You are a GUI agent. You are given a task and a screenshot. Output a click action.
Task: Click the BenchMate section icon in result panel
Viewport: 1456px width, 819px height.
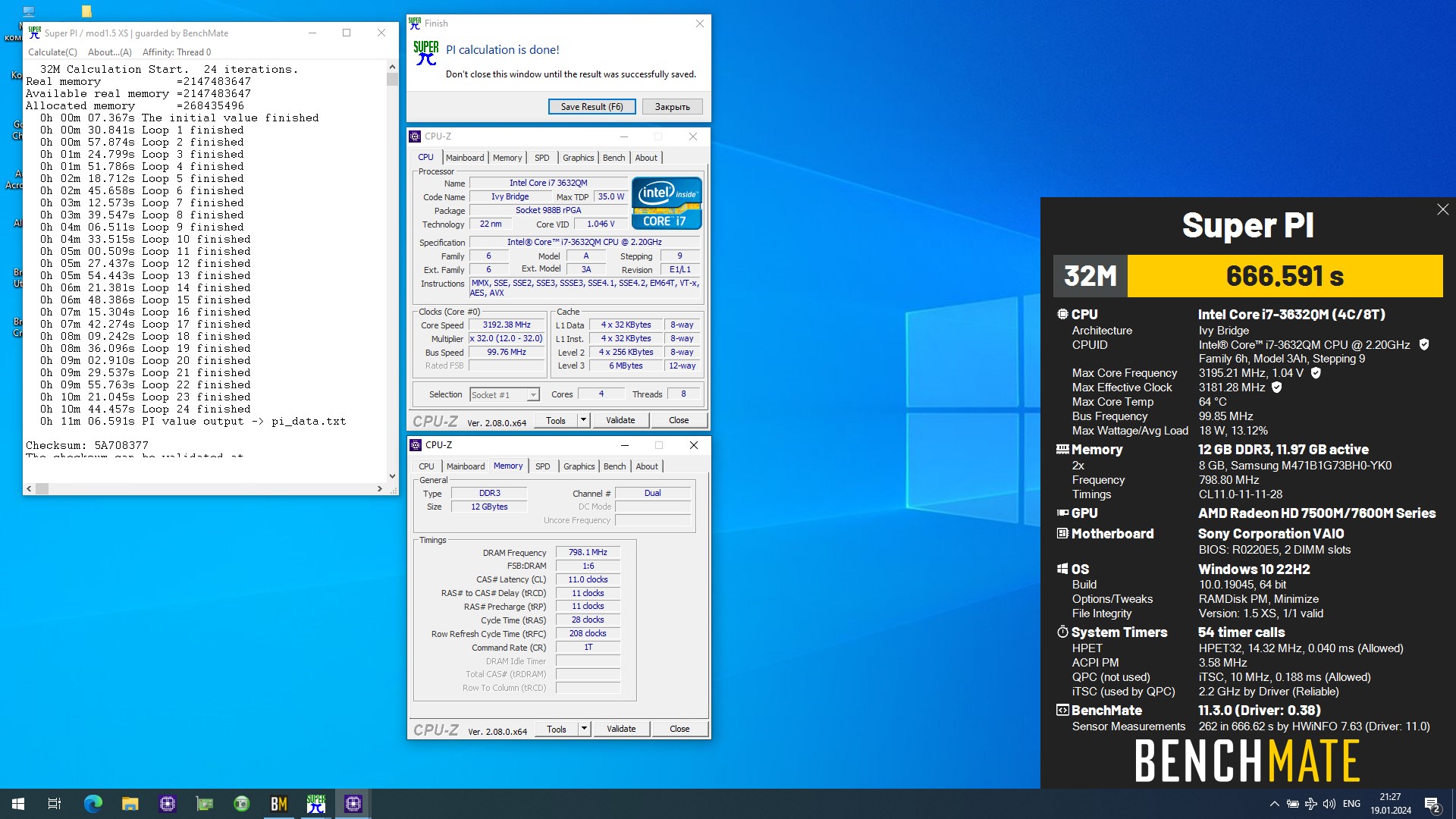click(x=1062, y=710)
